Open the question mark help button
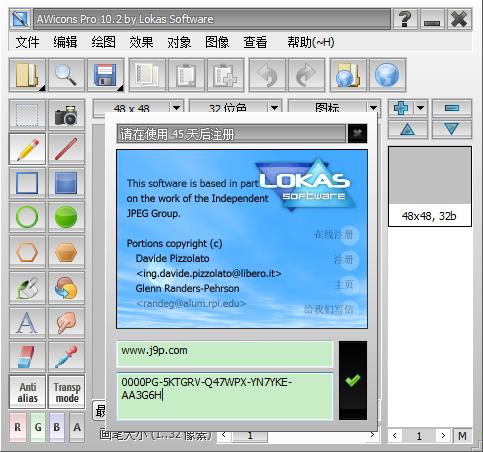The image size is (483, 452). click(x=405, y=19)
